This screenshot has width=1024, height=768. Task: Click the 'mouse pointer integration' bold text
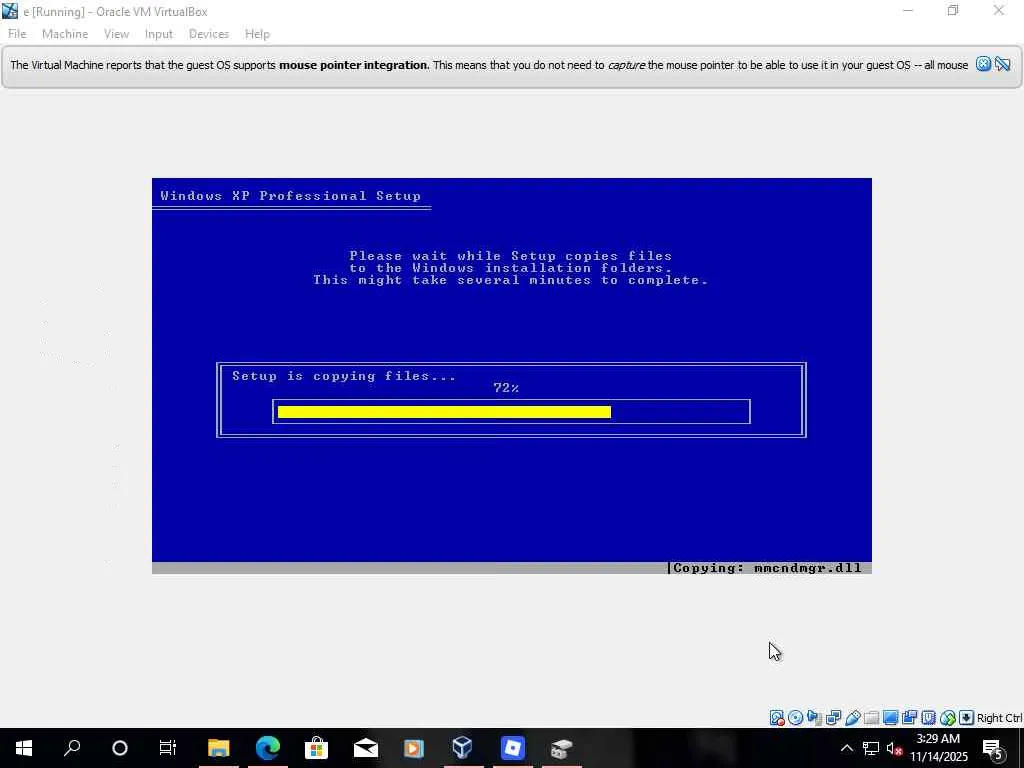[354, 65]
